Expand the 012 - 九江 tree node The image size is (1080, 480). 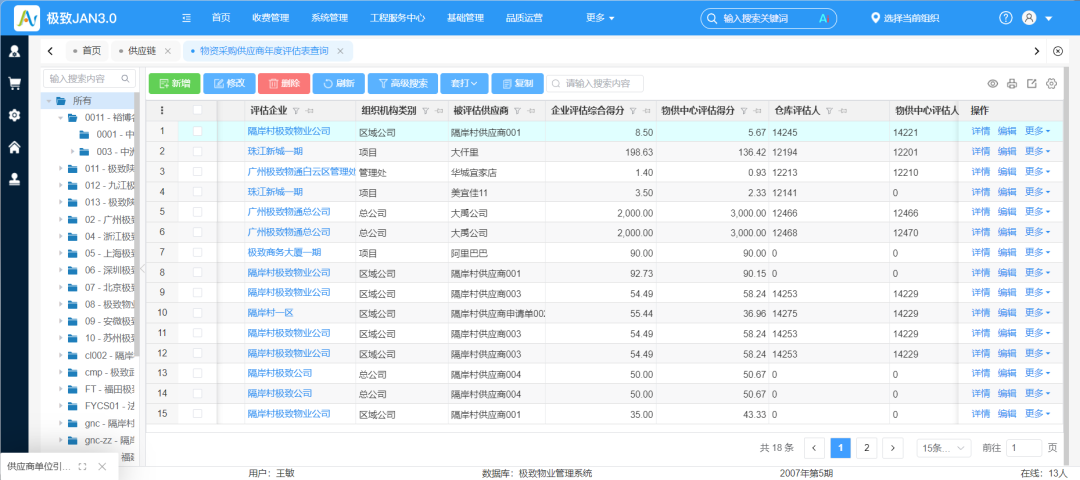click(61, 185)
